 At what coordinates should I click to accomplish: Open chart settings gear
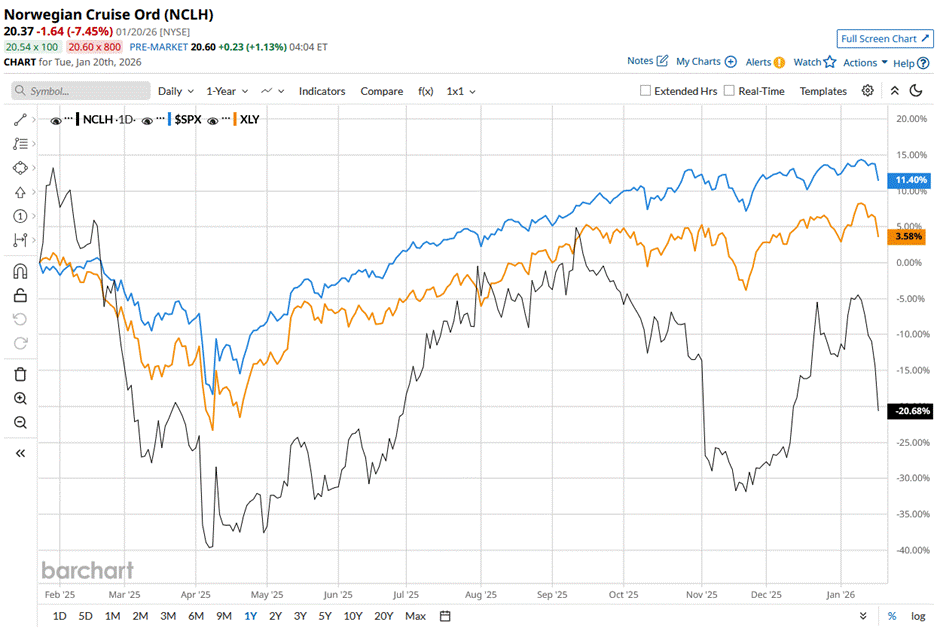click(867, 90)
